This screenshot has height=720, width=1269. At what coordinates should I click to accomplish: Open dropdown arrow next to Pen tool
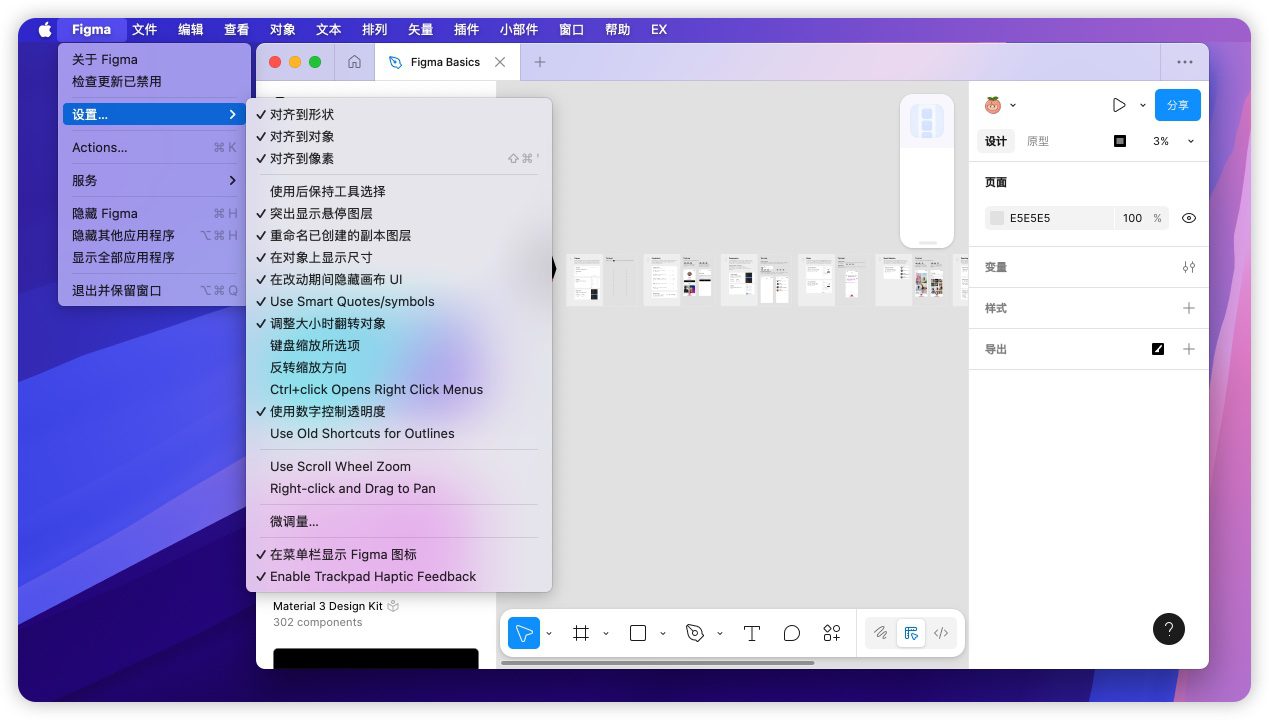click(x=720, y=634)
